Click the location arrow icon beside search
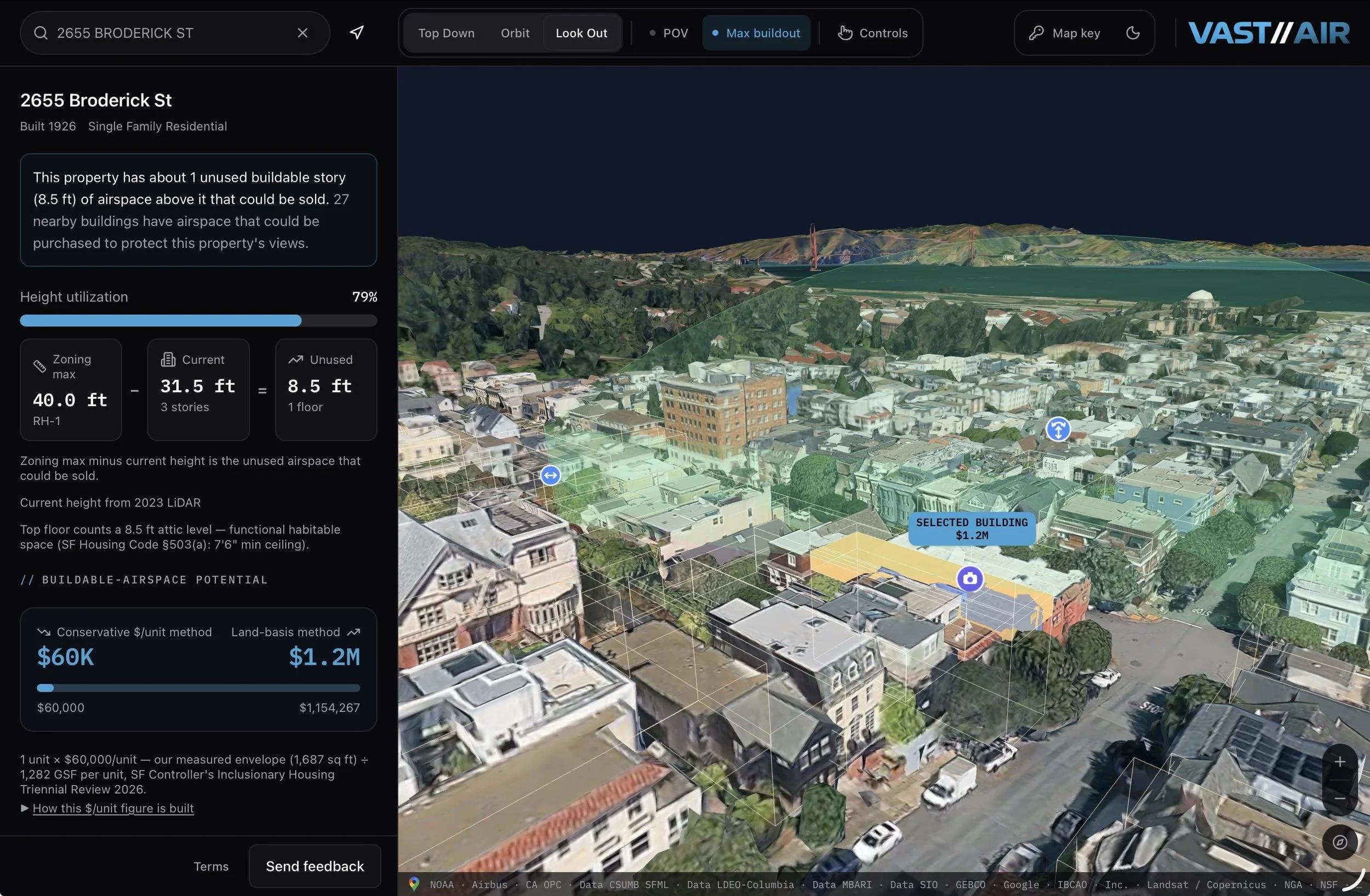The width and height of the screenshot is (1370, 896). pyautogui.click(x=357, y=33)
